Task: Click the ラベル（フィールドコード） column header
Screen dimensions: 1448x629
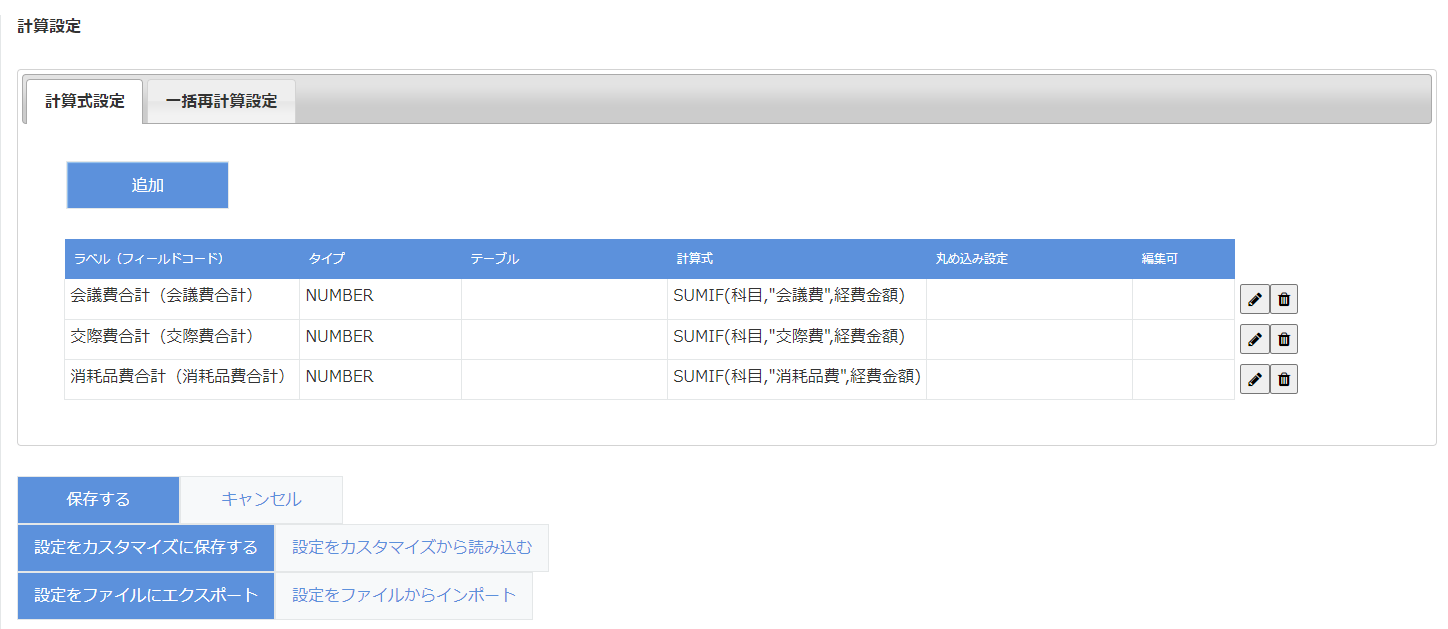Action: [x=148, y=259]
